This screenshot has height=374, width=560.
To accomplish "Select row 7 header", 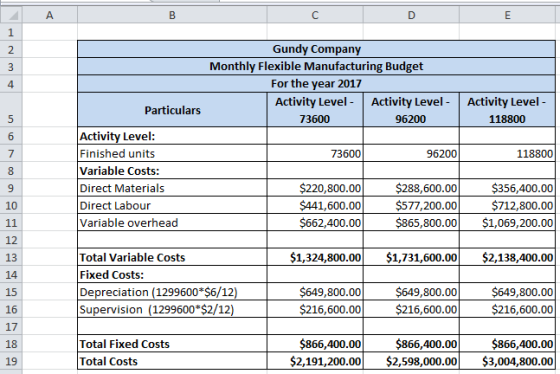I will pos(11,154).
